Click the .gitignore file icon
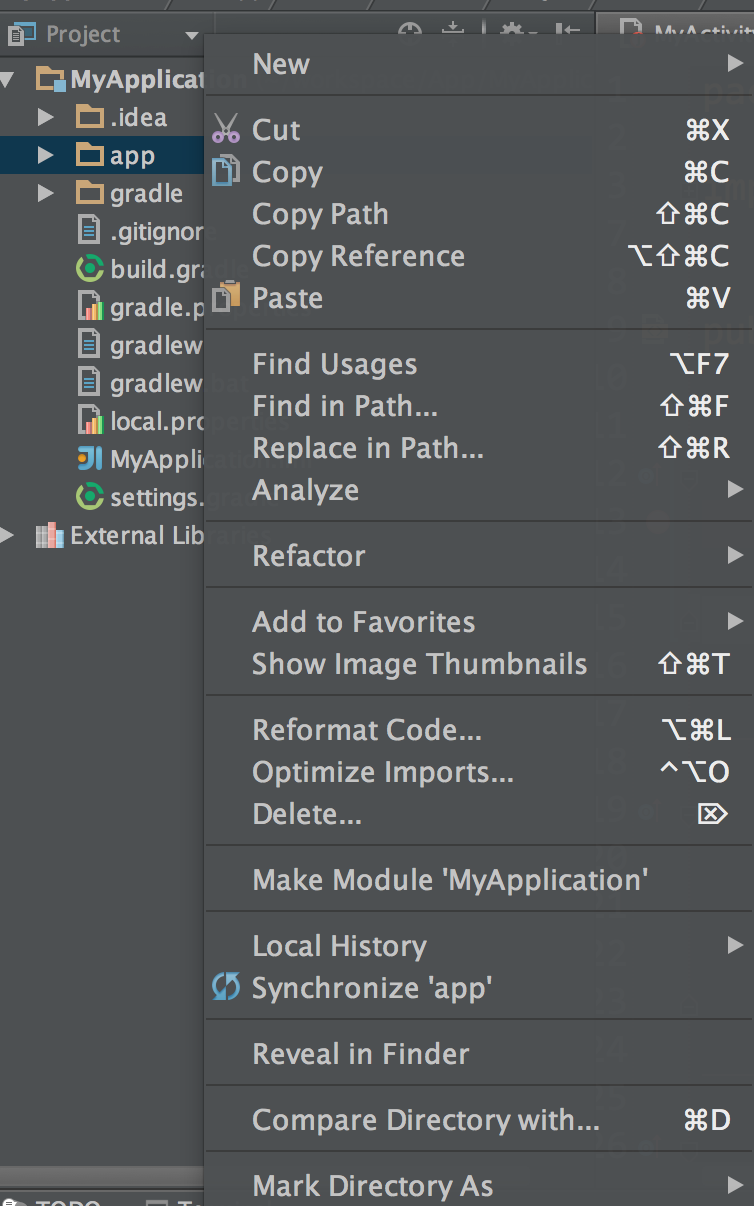Viewport: 754px width, 1206px height. coord(90,231)
